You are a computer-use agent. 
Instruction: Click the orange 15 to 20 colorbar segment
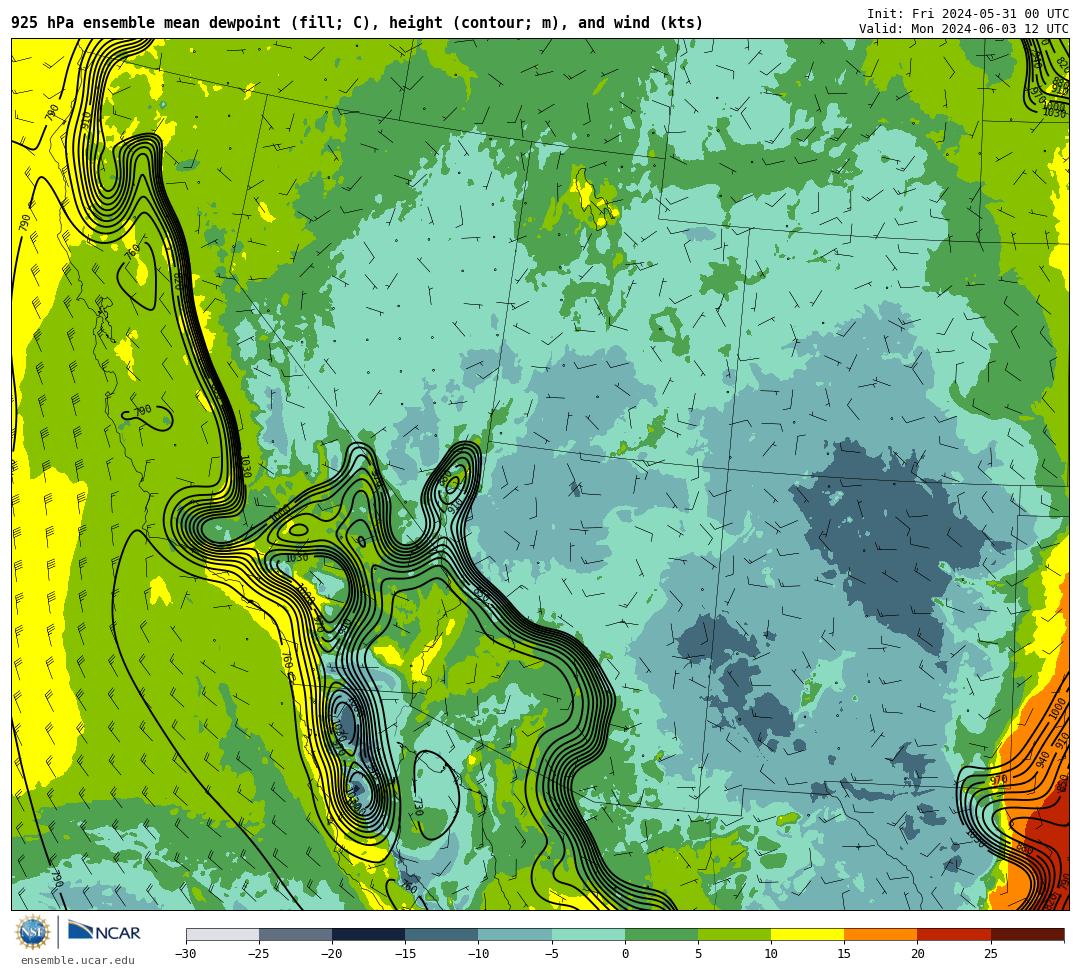[881, 934]
